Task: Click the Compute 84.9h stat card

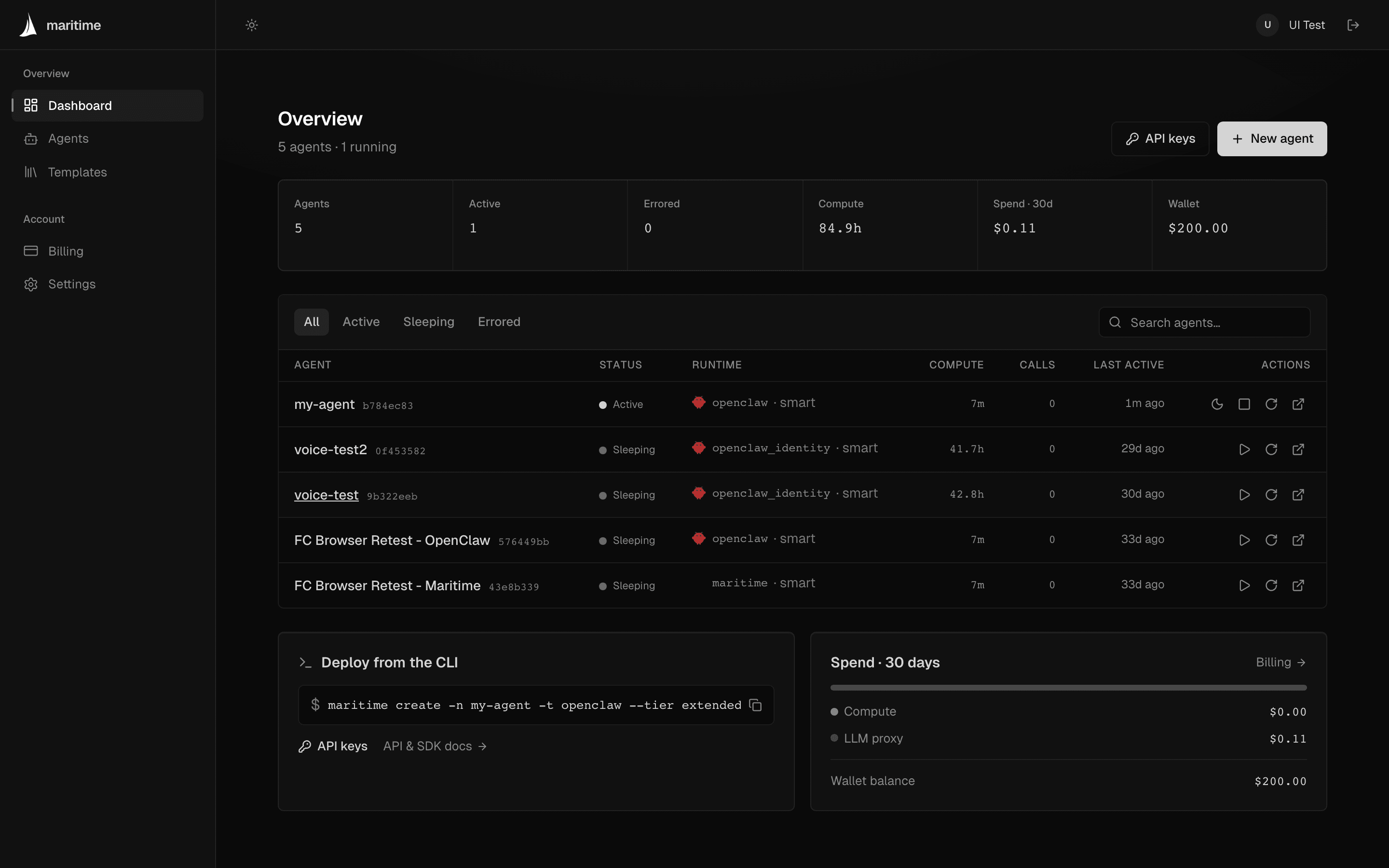Action: pos(890,225)
